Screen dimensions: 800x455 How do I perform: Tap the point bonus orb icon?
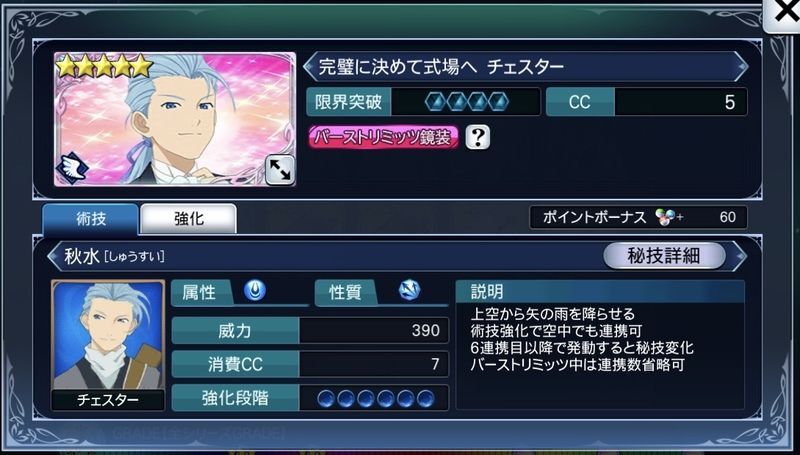click(x=665, y=217)
